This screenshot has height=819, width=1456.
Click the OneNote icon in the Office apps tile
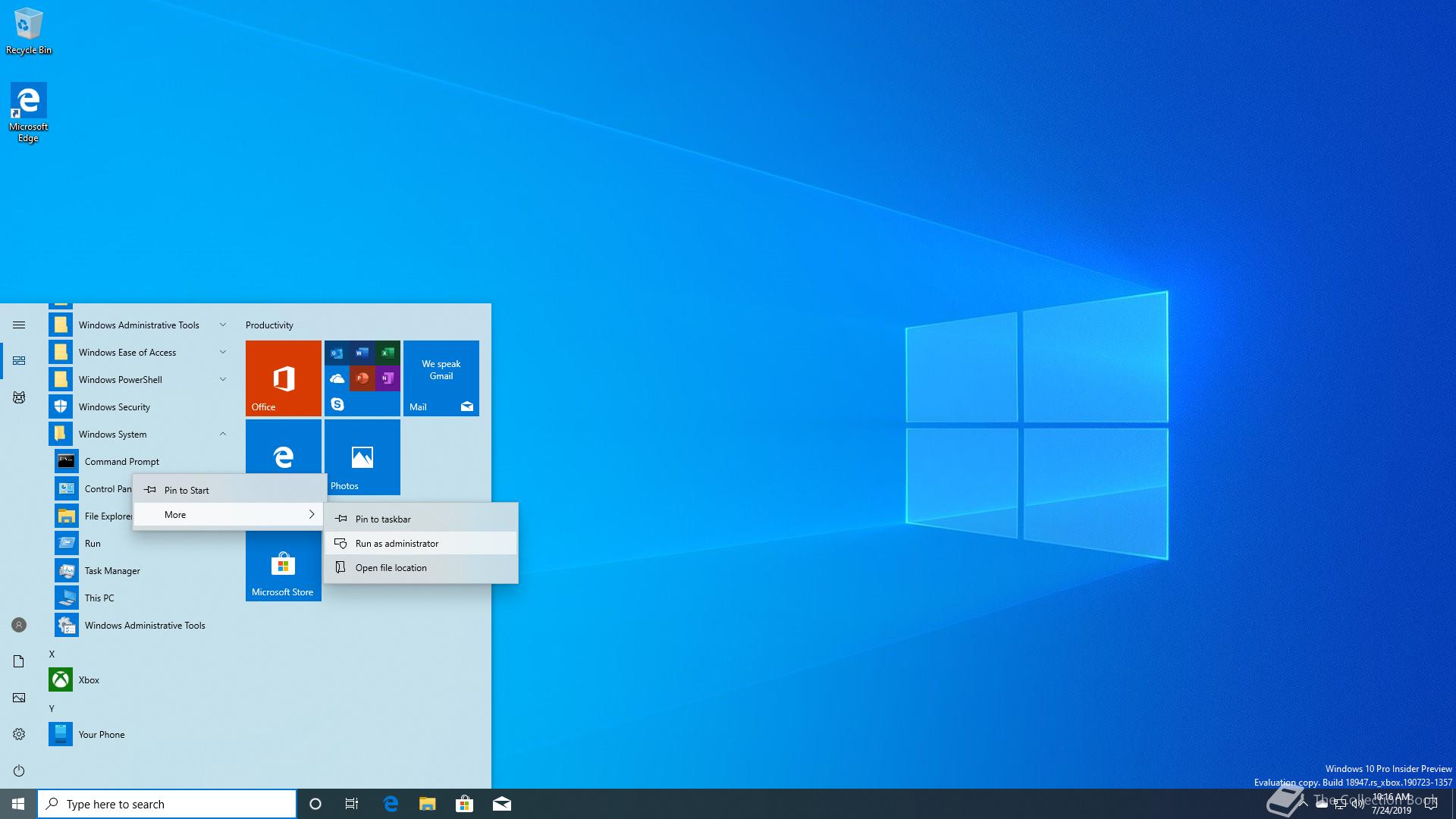388,378
